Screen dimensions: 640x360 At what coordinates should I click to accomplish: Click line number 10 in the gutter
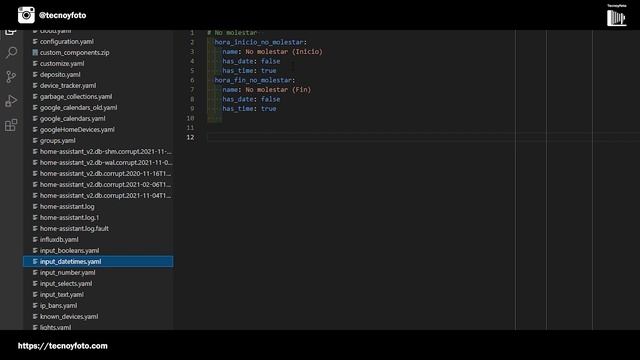click(190, 118)
